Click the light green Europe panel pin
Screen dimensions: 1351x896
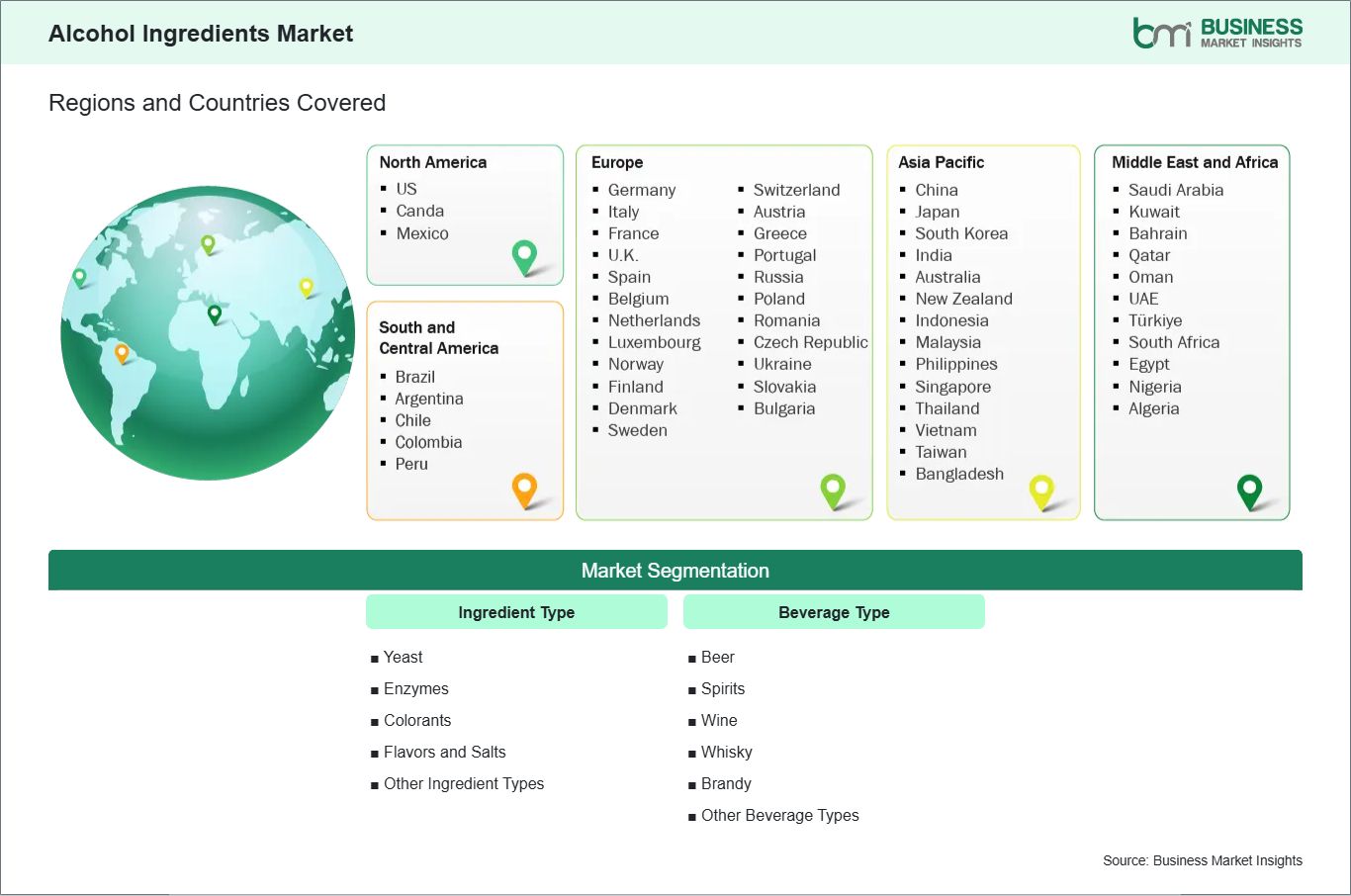pyautogui.click(x=833, y=489)
